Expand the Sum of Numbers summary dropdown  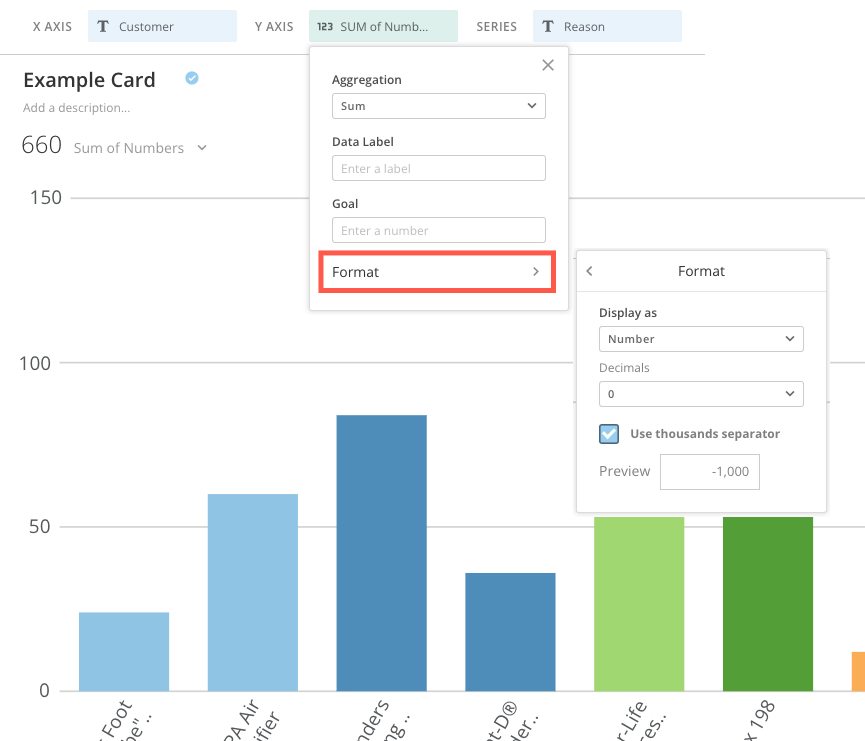coord(202,147)
